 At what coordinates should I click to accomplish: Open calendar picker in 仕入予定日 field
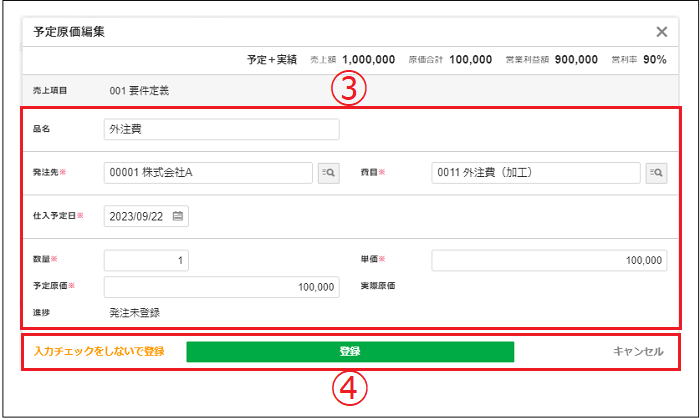tap(178, 216)
